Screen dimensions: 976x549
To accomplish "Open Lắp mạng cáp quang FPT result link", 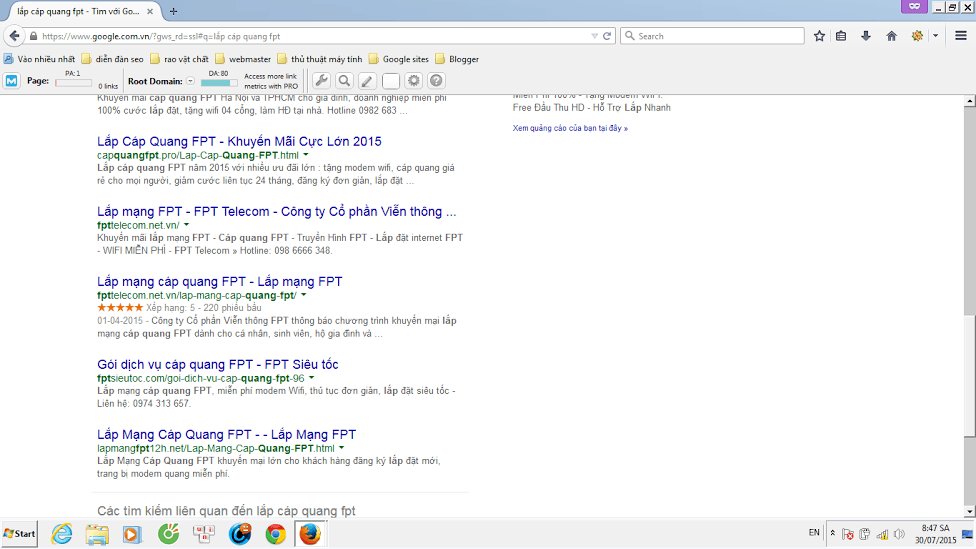I will pos(219,281).
